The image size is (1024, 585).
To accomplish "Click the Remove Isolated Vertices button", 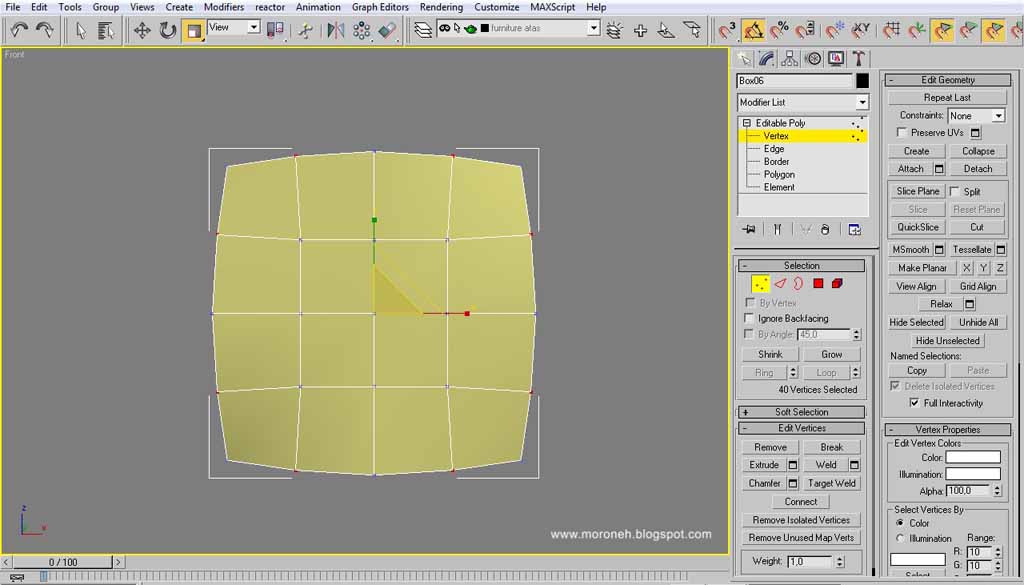I will coord(801,520).
